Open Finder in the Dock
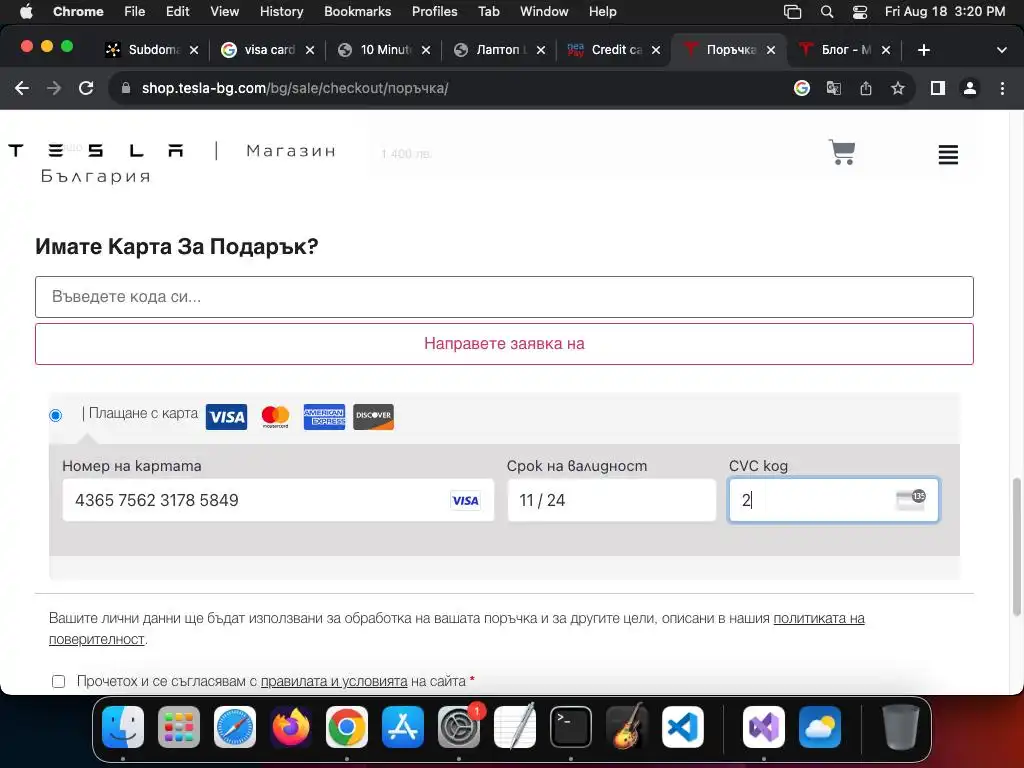The image size is (1024, 768). coord(123,727)
